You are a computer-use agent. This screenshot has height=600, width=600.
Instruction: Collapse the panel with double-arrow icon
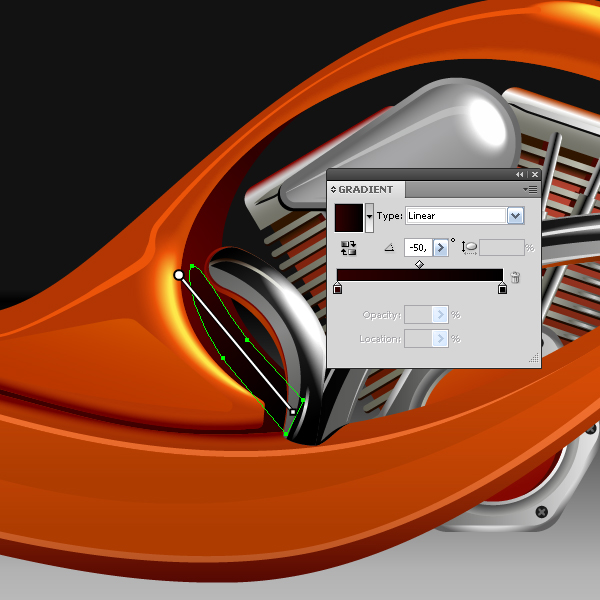point(519,174)
